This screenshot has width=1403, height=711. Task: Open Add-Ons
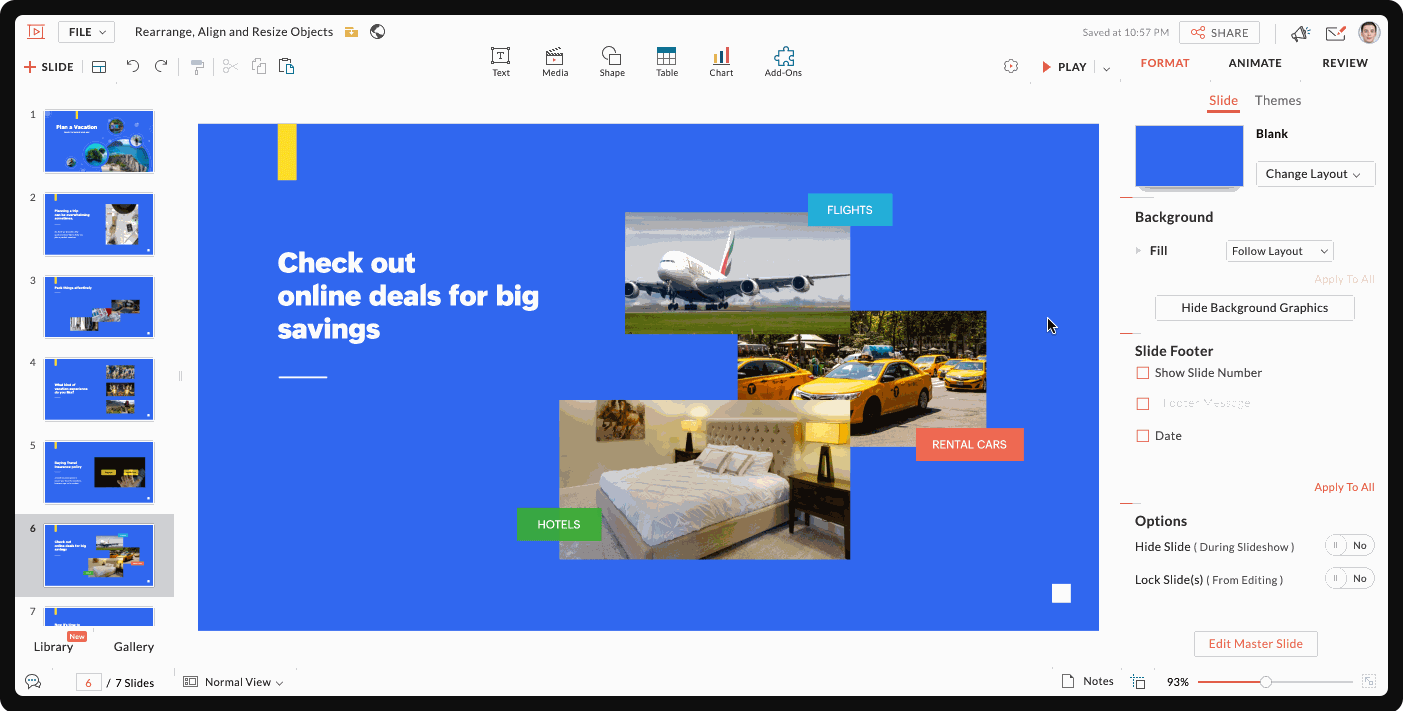pos(783,62)
